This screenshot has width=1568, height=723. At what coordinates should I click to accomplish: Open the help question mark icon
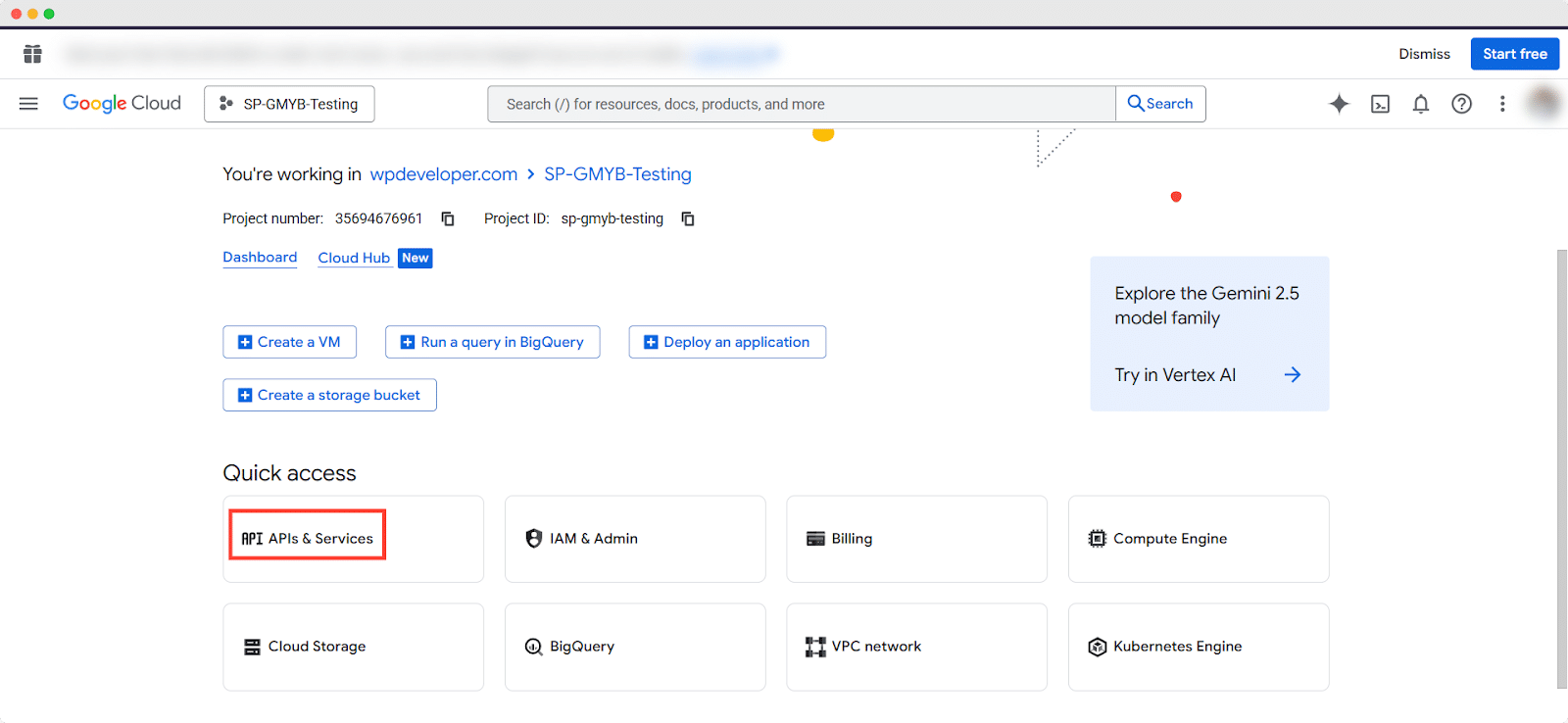tap(1461, 104)
